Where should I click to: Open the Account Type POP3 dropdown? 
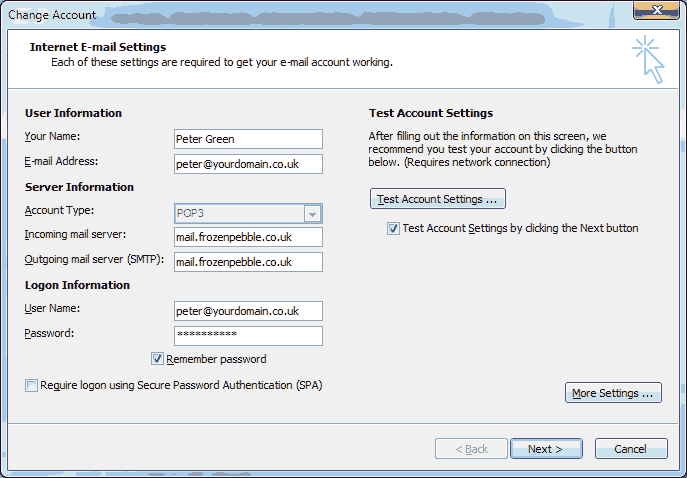tap(248, 213)
